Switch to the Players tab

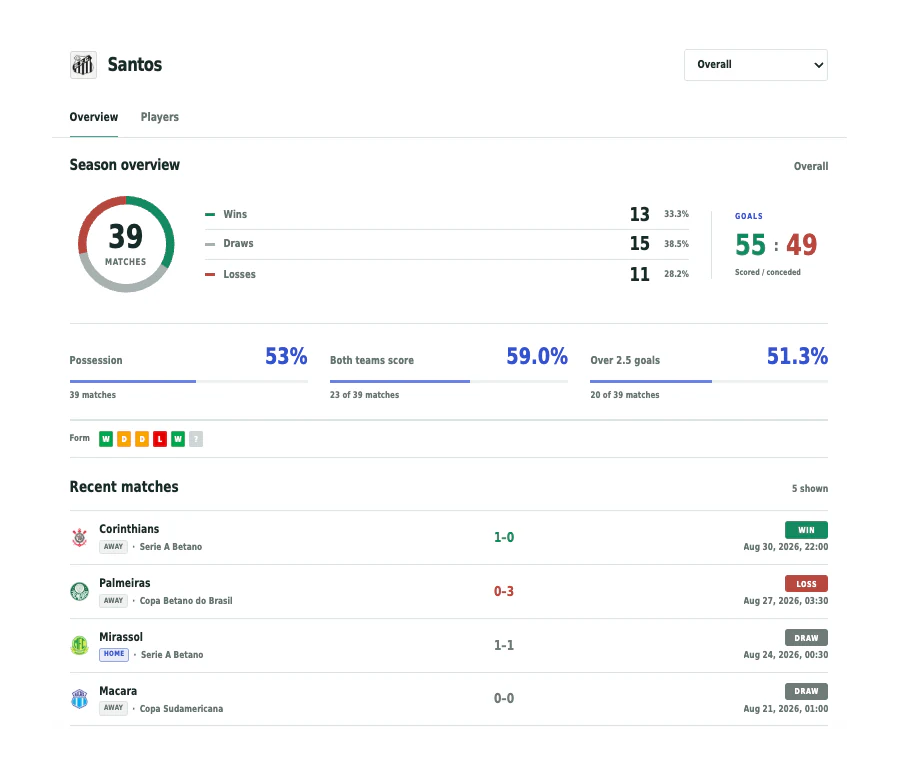(x=160, y=117)
